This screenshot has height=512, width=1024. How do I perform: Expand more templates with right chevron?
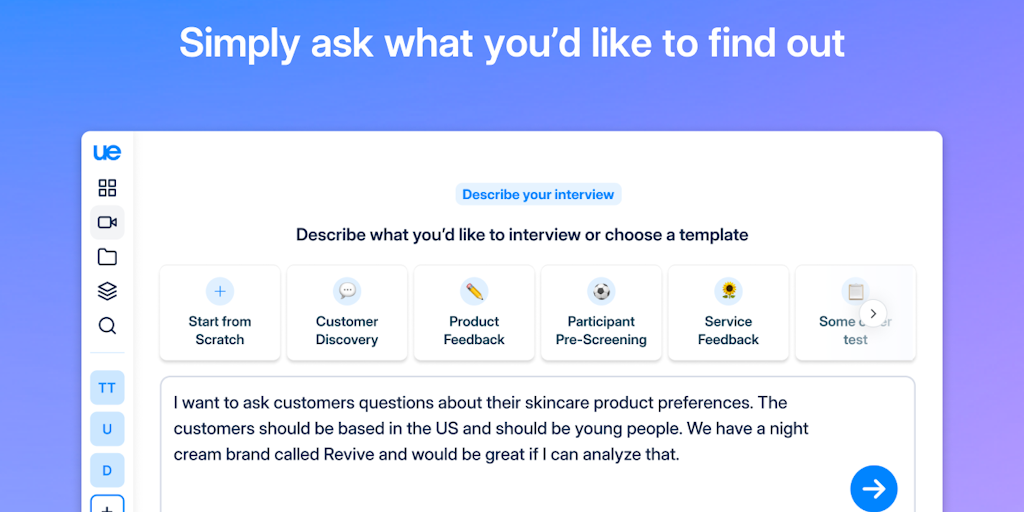pos(873,313)
